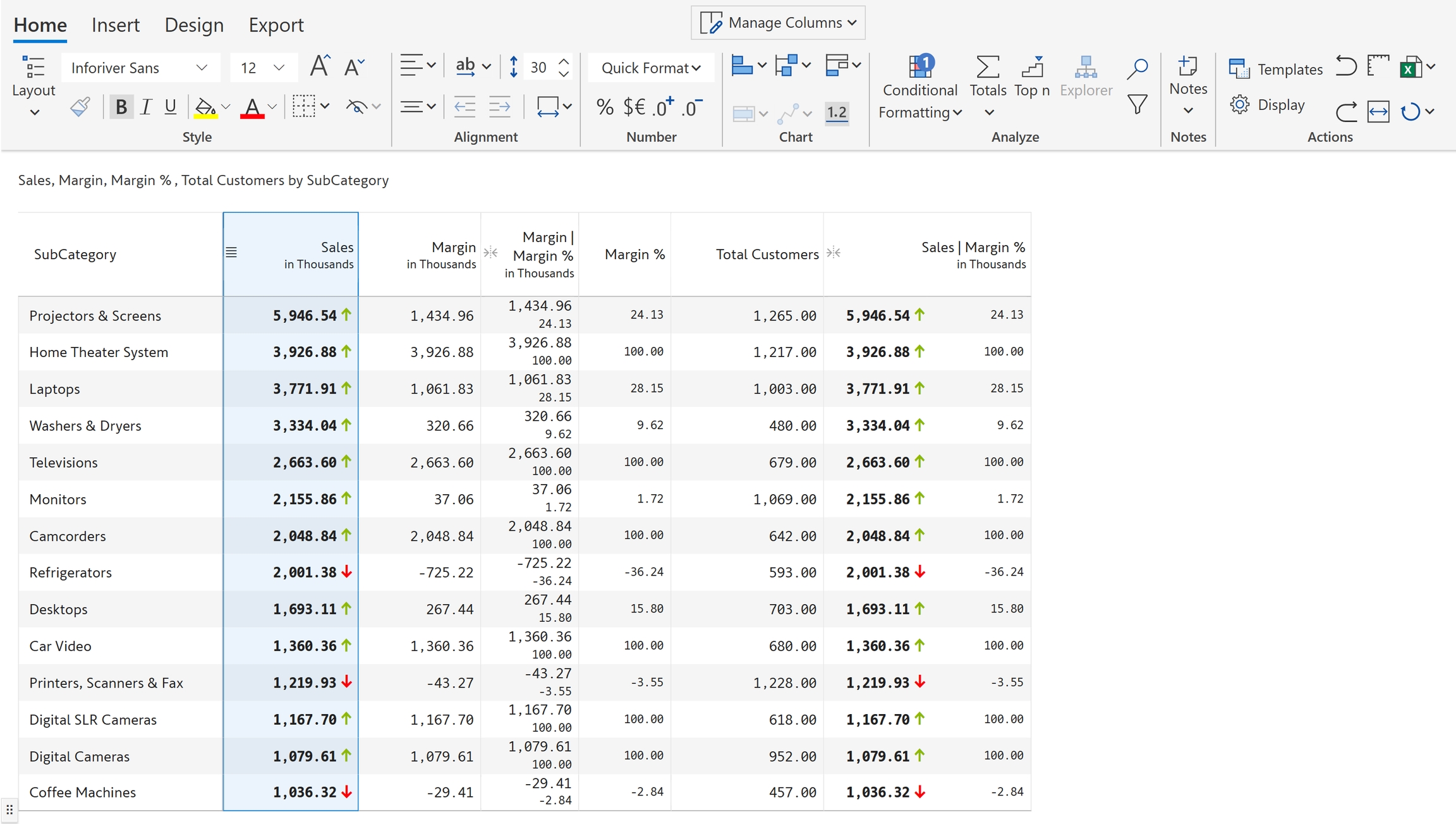This screenshot has height=824, width=1456.
Task: Click the Display settings button
Action: tap(1268, 105)
